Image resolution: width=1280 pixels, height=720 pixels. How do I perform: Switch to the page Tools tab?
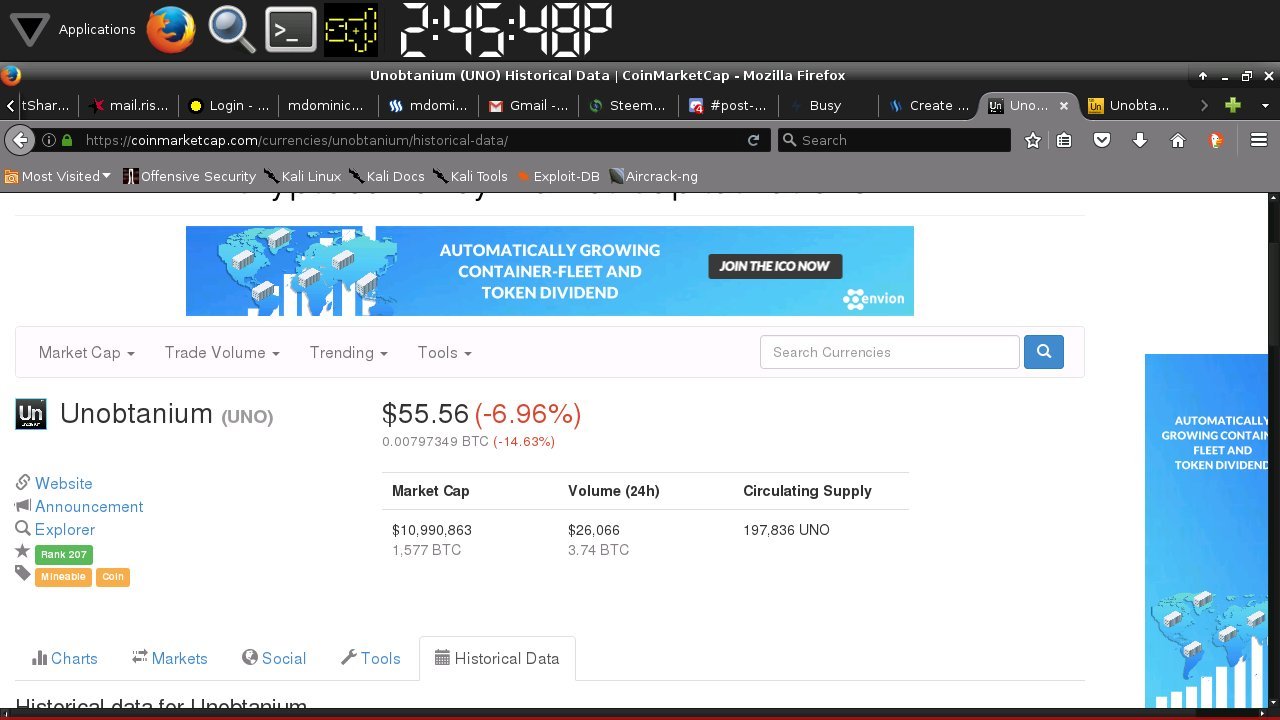[x=370, y=658]
